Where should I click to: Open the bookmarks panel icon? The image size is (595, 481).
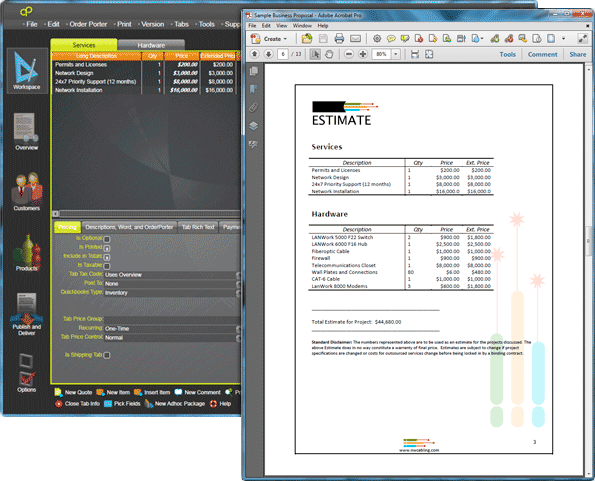[x=254, y=89]
